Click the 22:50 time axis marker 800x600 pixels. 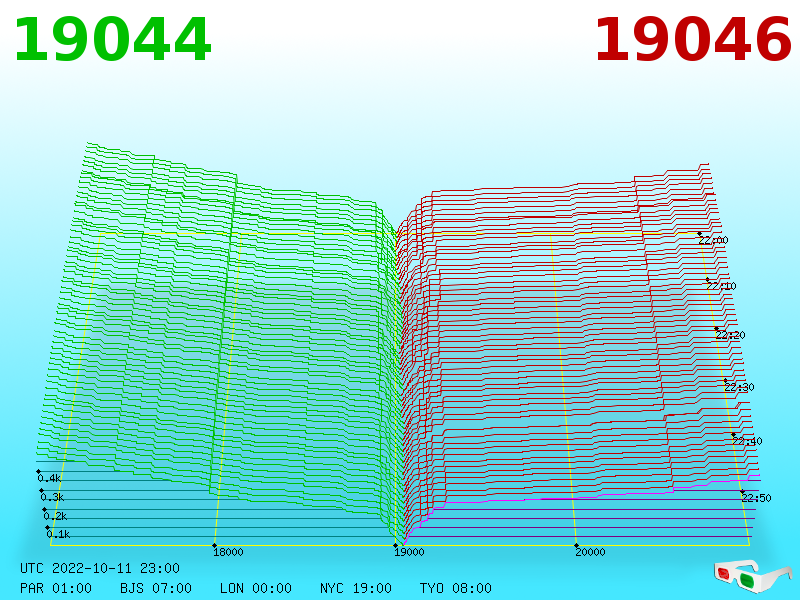(x=757, y=498)
